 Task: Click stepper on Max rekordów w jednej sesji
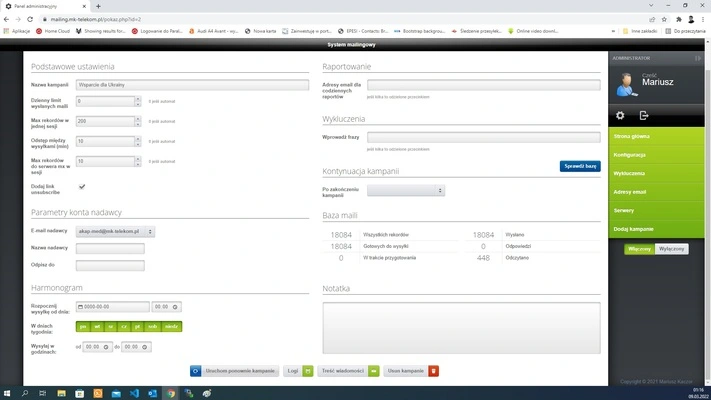(x=138, y=121)
